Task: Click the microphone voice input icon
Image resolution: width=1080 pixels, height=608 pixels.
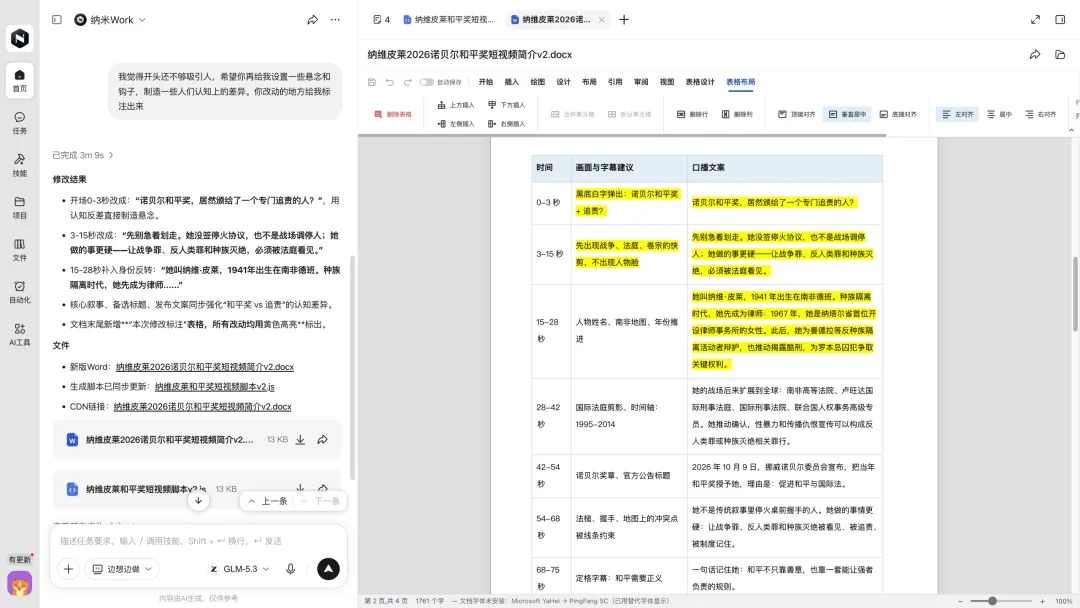Action: click(x=291, y=569)
